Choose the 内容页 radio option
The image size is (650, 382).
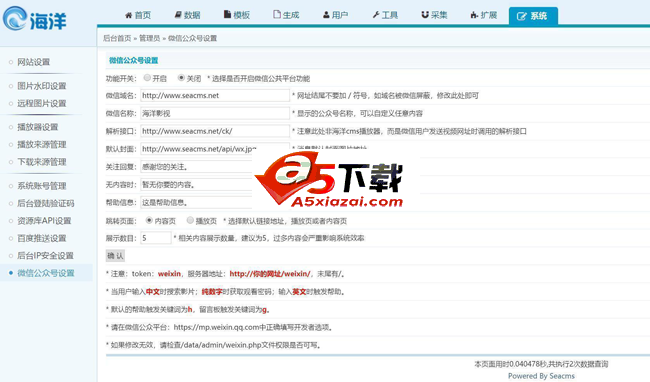[x=149, y=220]
